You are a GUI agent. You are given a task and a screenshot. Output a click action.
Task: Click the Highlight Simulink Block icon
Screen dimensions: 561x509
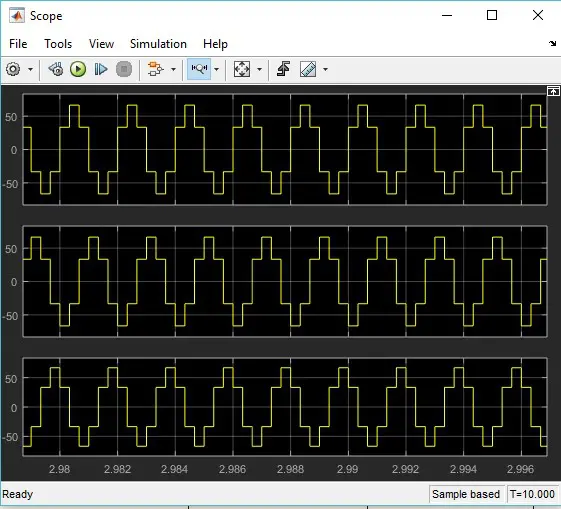[x=155, y=69]
